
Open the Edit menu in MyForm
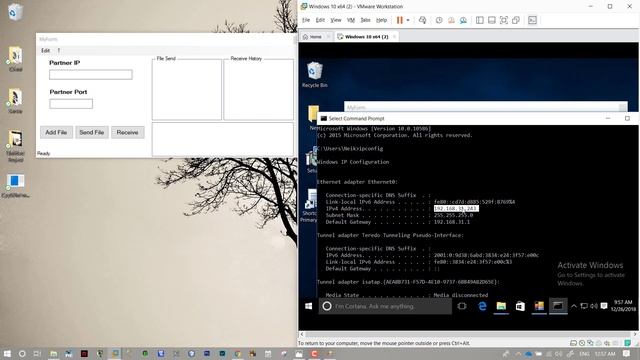pos(45,50)
